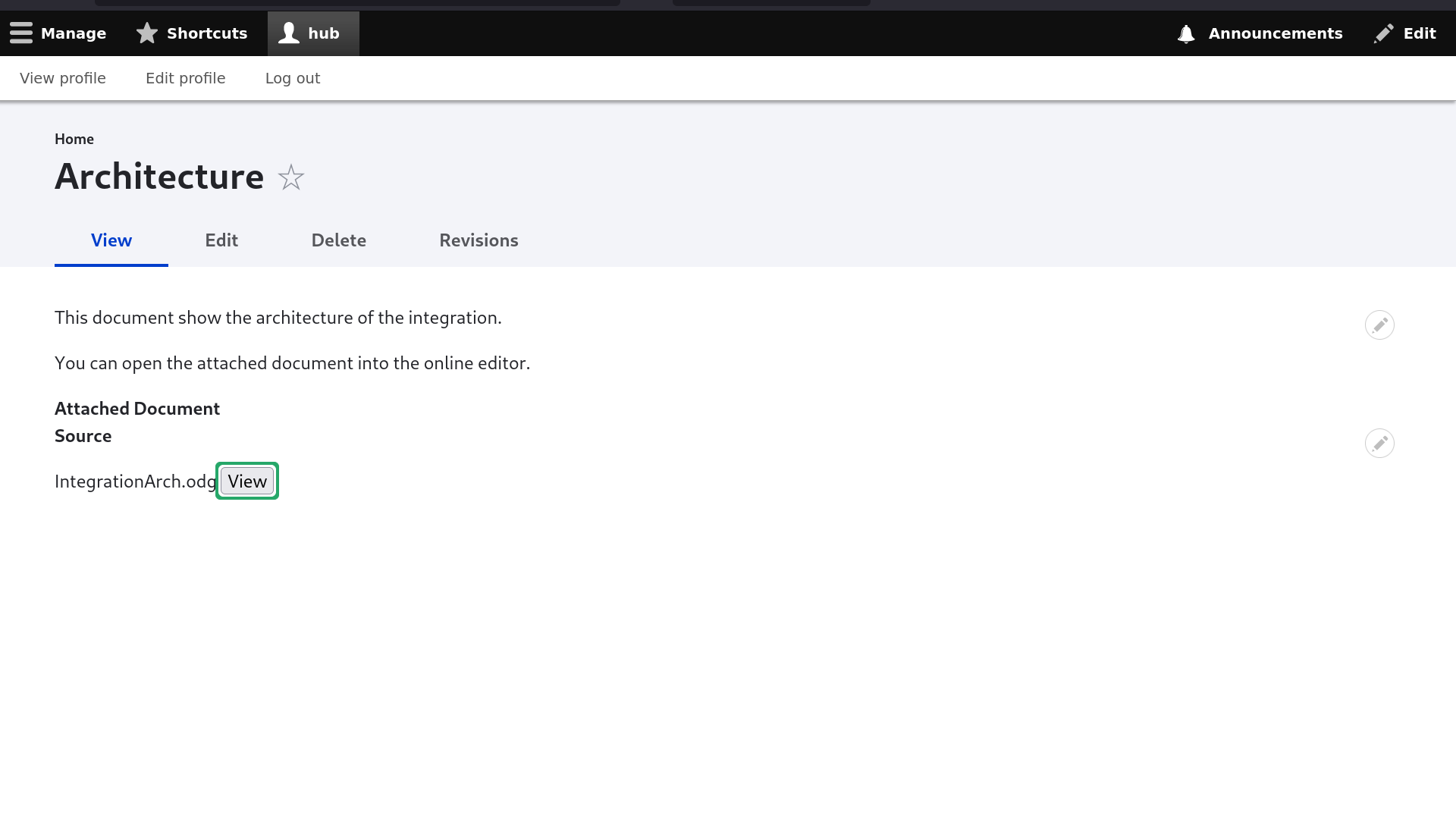
Task: Click the Shortcuts label in toolbar
Action: point(207,33)
